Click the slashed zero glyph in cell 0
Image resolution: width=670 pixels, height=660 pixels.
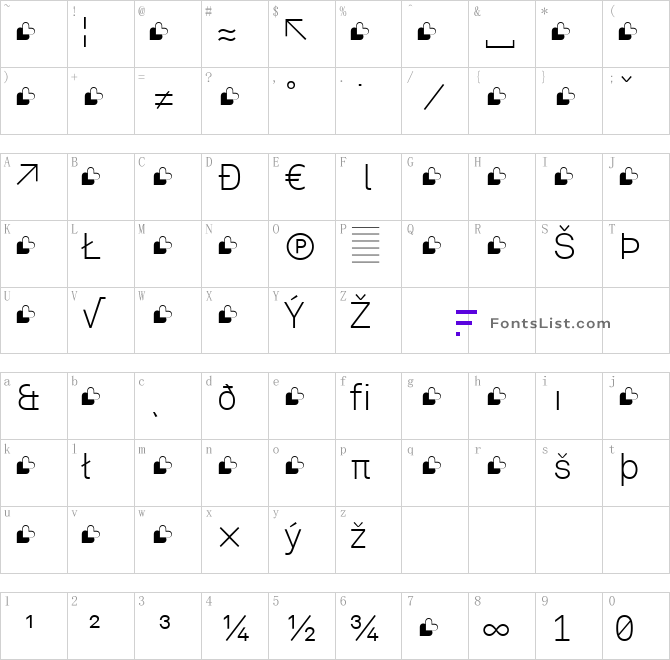[624, 628]
